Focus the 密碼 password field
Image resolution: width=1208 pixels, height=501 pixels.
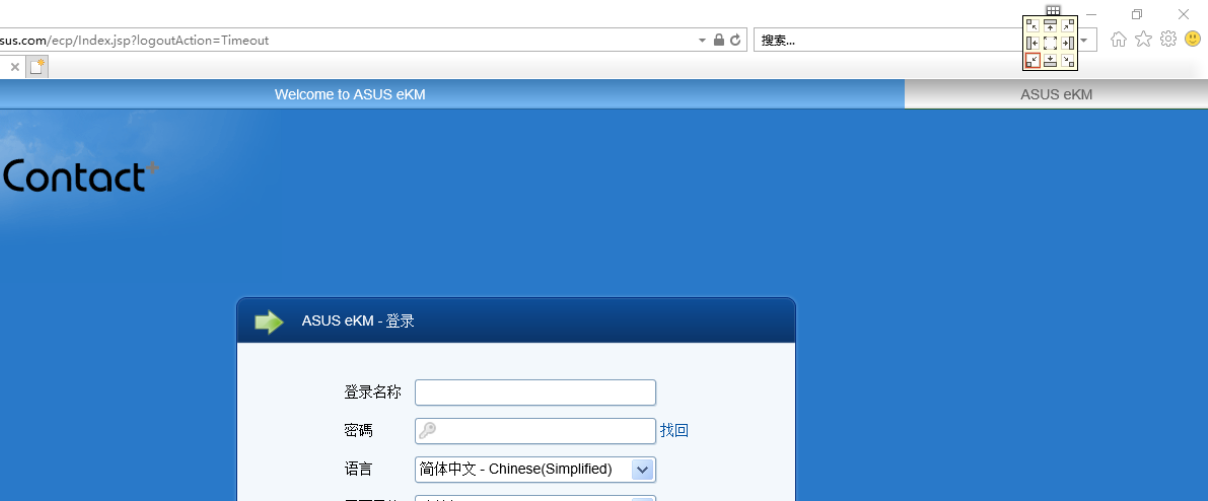[536, 431]
